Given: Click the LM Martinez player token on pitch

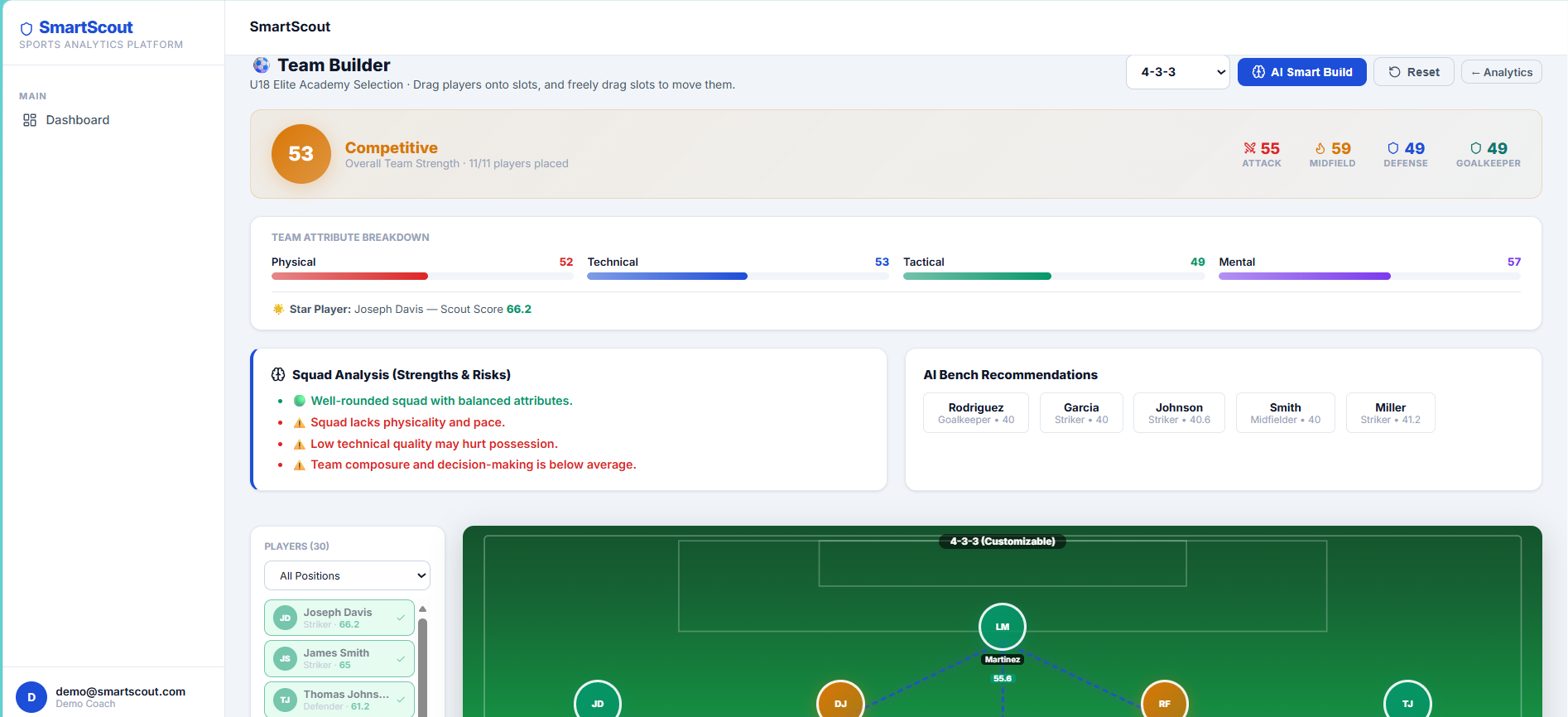Looking at the screenshot, I should click(x=1003, y=627).
